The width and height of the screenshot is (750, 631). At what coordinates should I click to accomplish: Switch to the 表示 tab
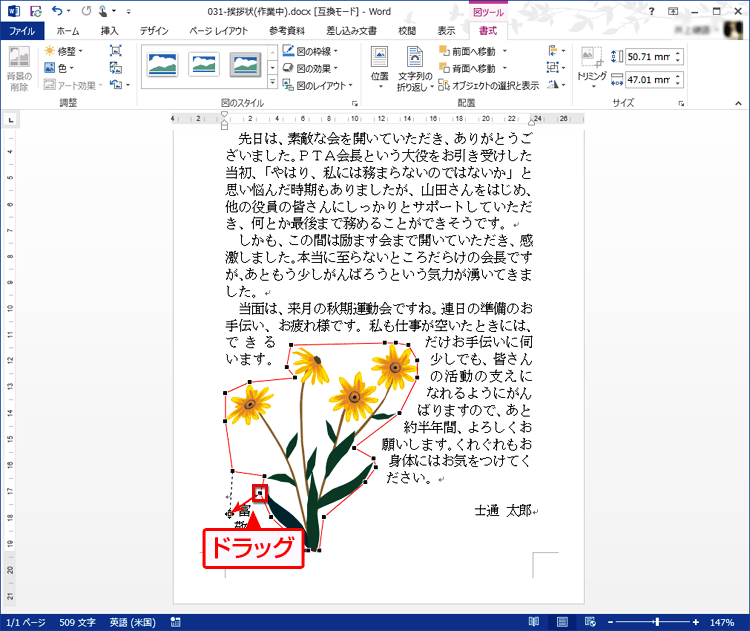coord(447,31)
